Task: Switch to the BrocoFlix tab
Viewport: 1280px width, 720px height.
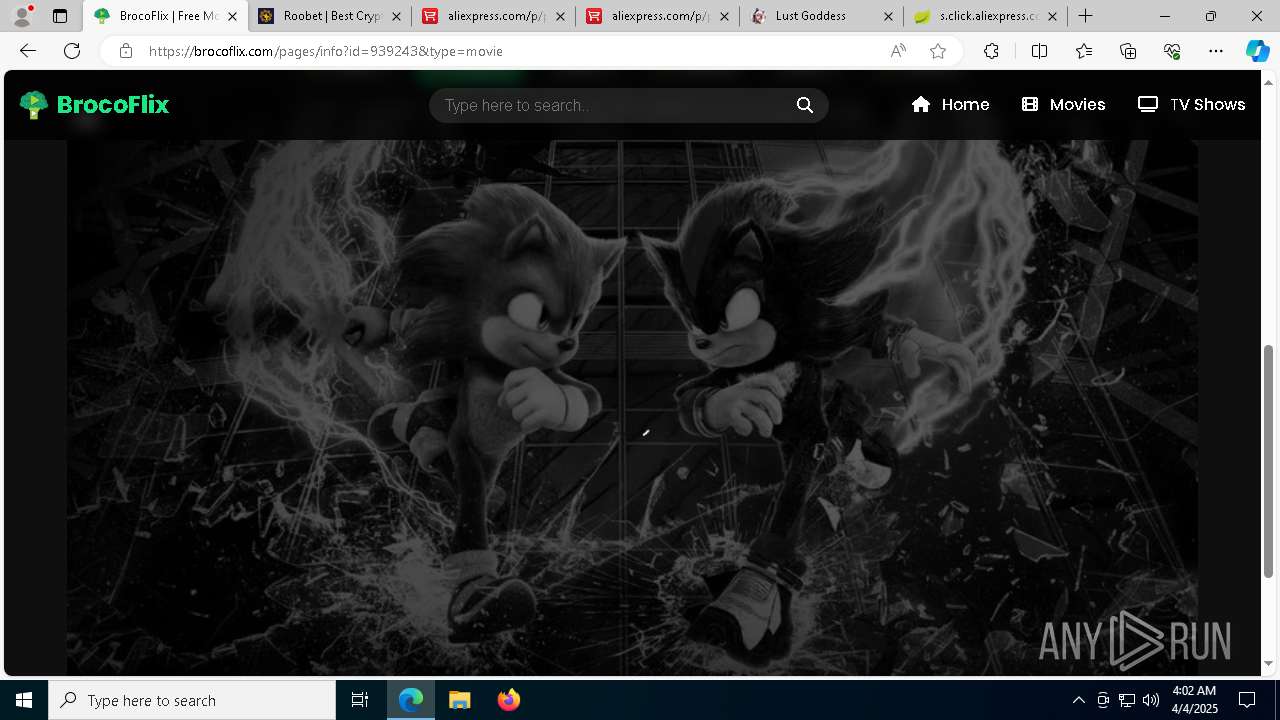Action: [165, 16]
